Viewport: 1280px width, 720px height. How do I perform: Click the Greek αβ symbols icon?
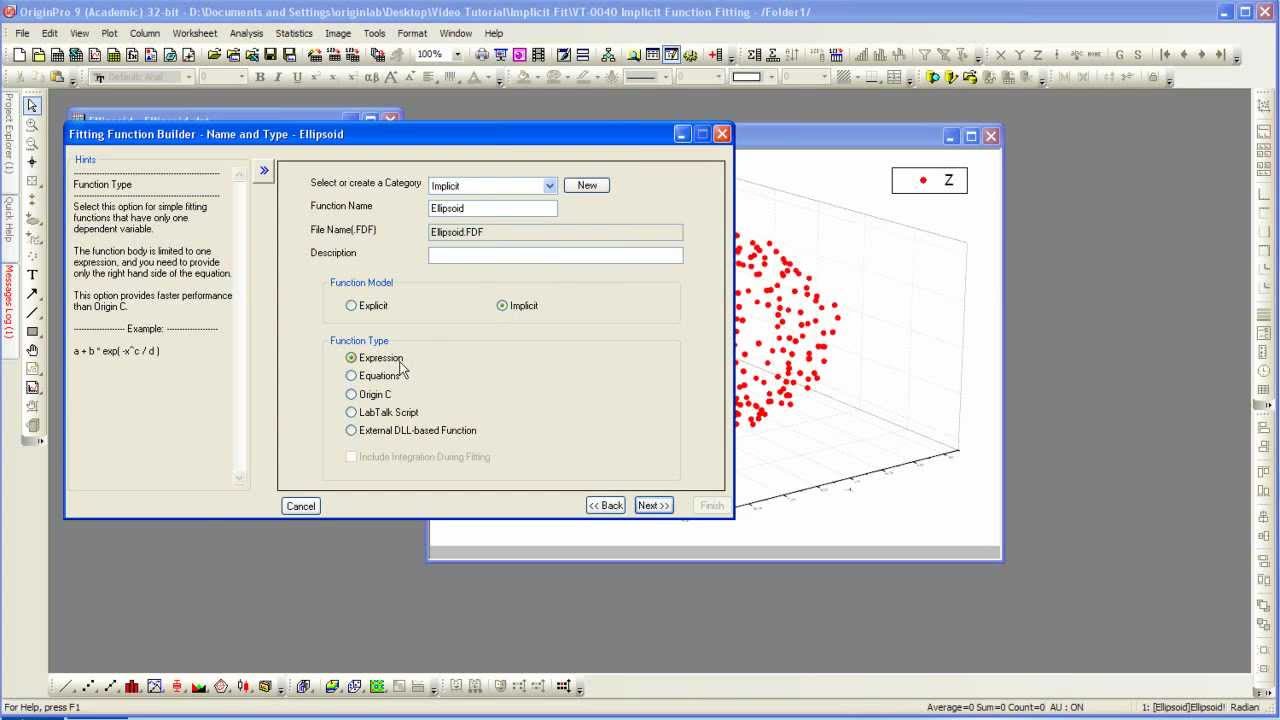click(x=371, y=77)
